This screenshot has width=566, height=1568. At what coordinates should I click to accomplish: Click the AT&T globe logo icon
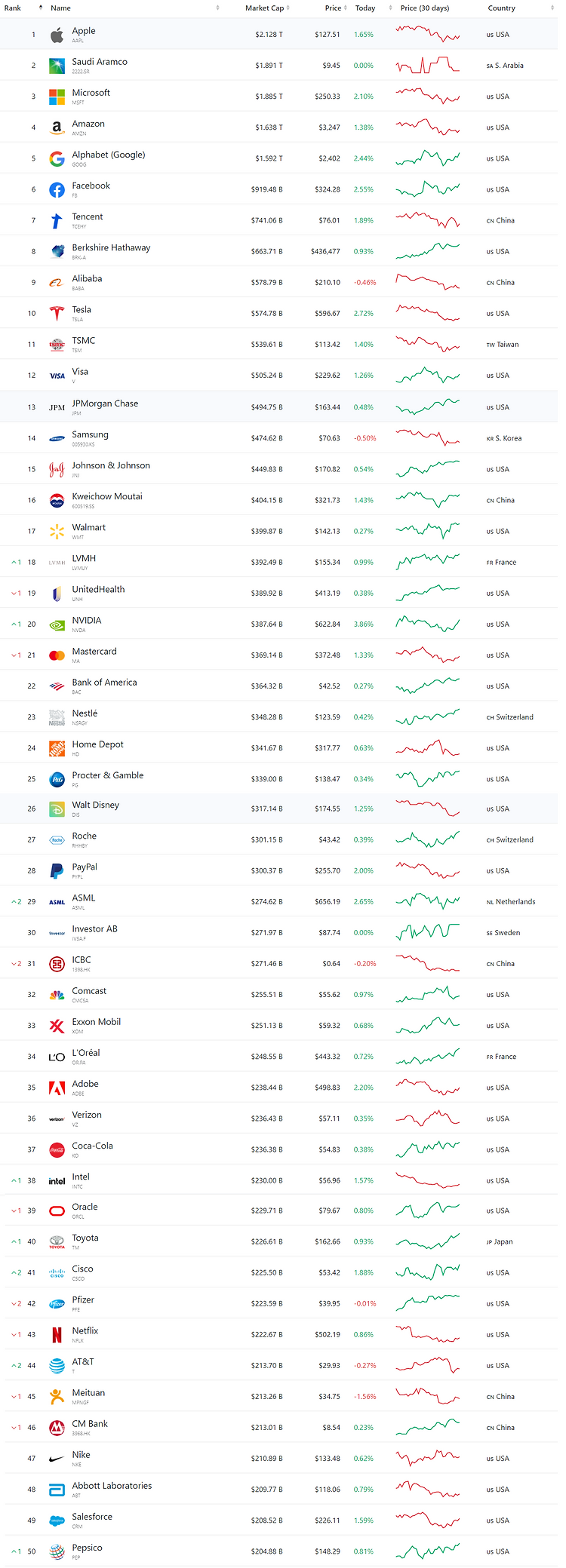click(57, 1366)
